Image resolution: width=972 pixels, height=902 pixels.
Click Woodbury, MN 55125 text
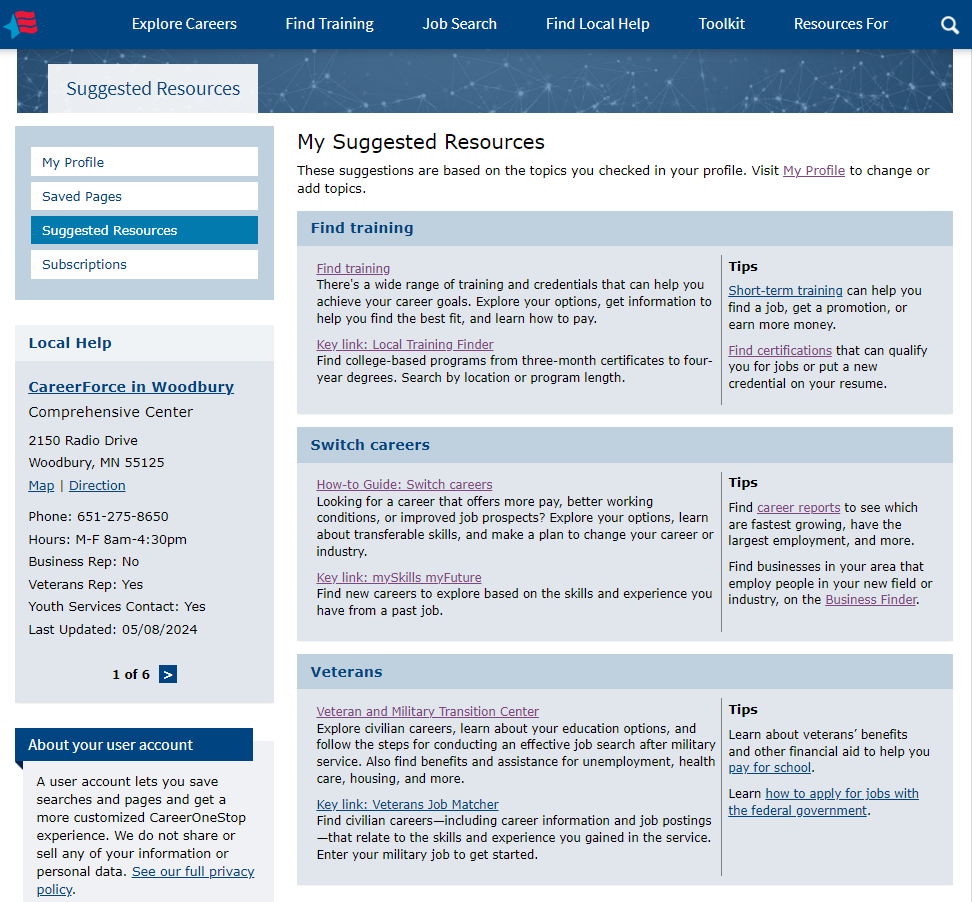[x=96, y=462]
